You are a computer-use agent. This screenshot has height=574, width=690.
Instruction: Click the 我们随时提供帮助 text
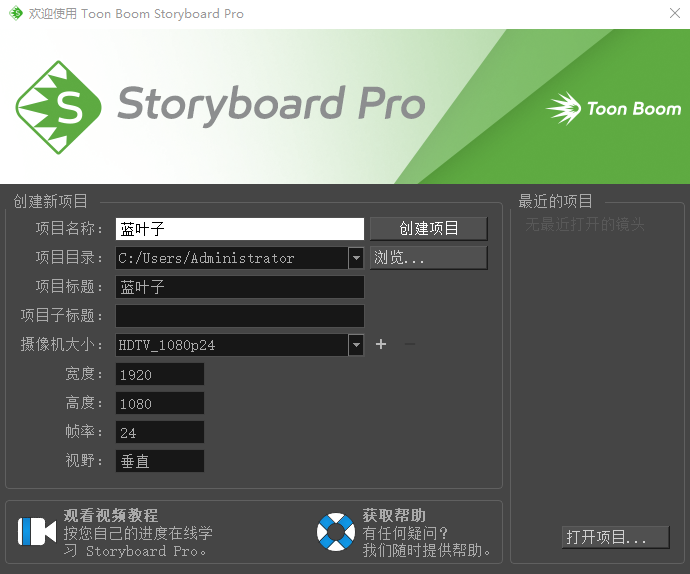coord(426,550)
